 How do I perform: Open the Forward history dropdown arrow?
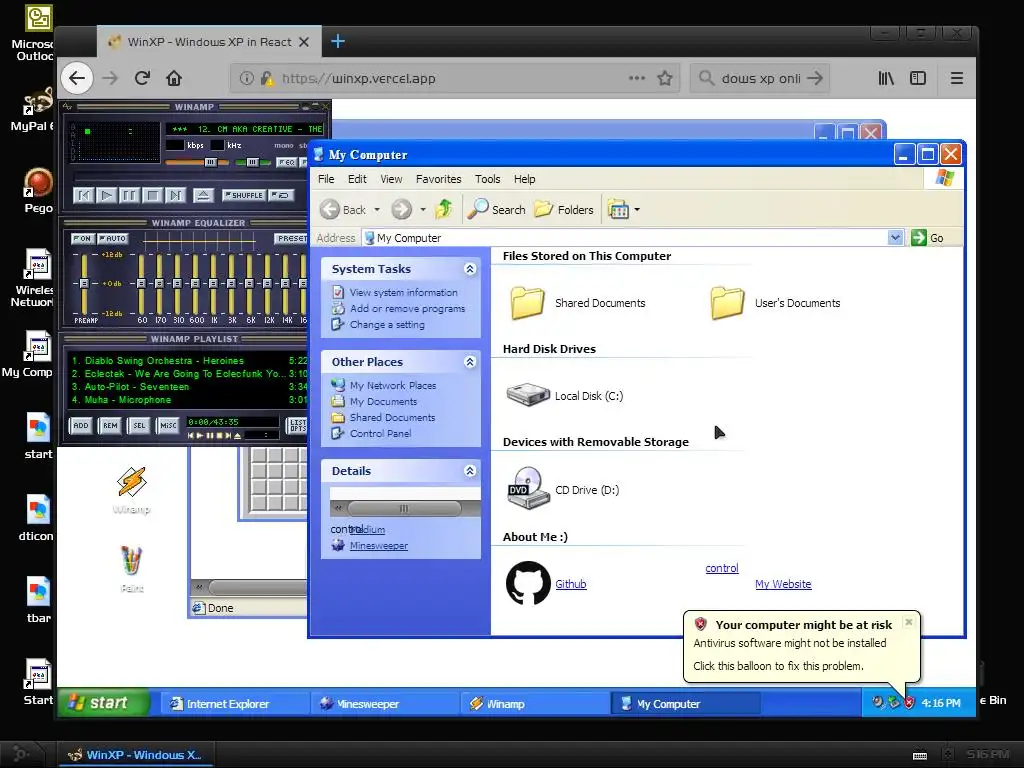click(x=423, y=210)
